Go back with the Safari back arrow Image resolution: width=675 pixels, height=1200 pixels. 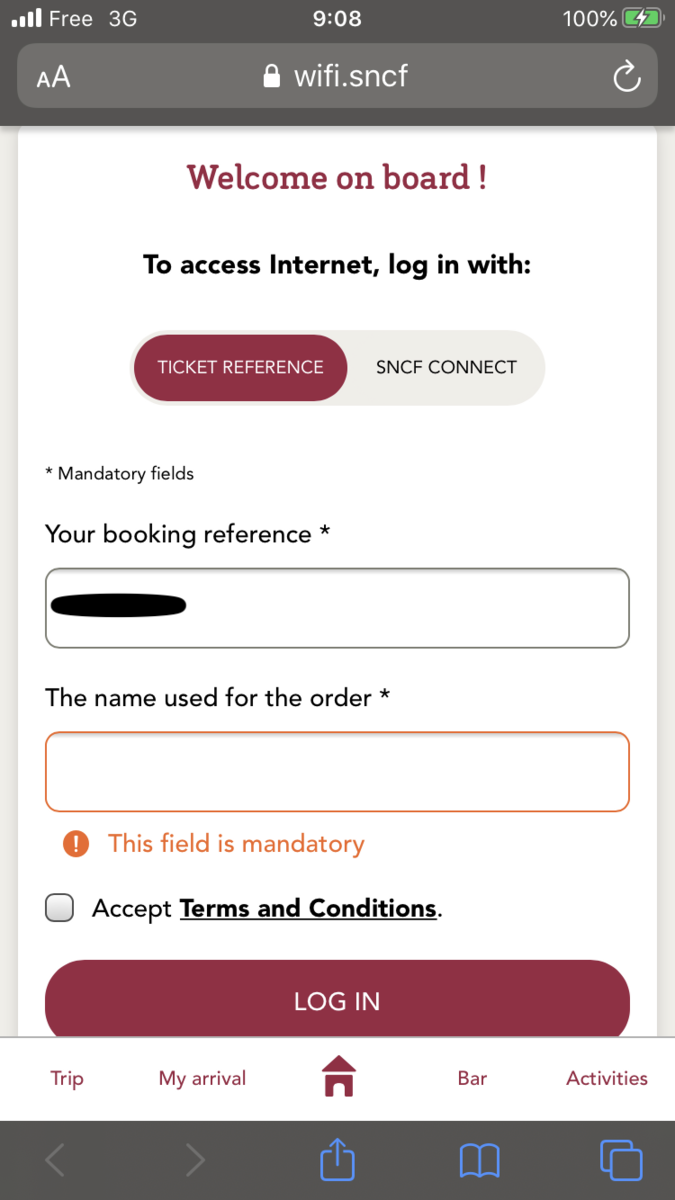56,1160
